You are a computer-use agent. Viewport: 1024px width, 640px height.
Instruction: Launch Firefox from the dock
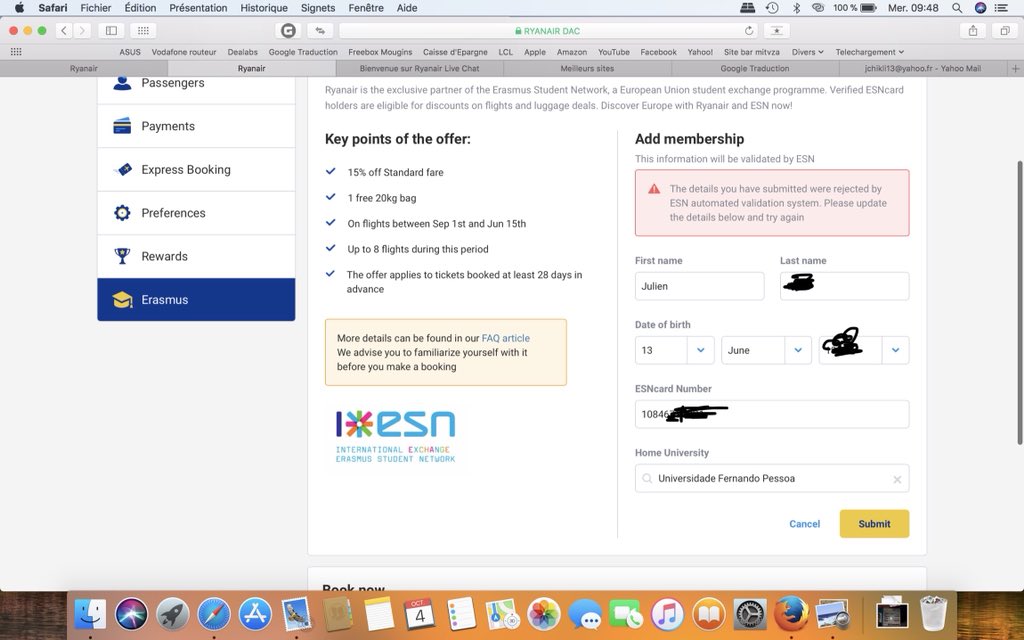point(791,615)
